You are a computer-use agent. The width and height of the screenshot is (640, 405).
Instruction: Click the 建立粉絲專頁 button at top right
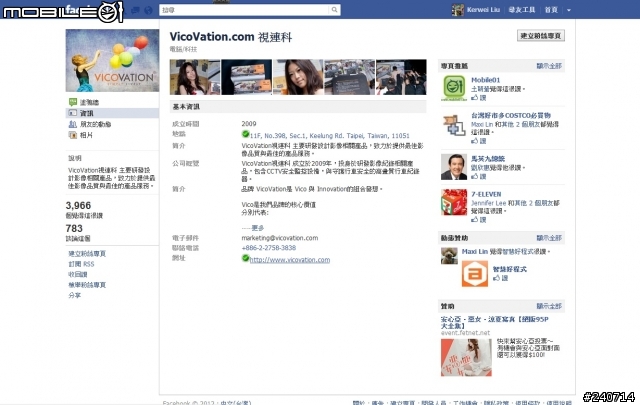(541, 36)
